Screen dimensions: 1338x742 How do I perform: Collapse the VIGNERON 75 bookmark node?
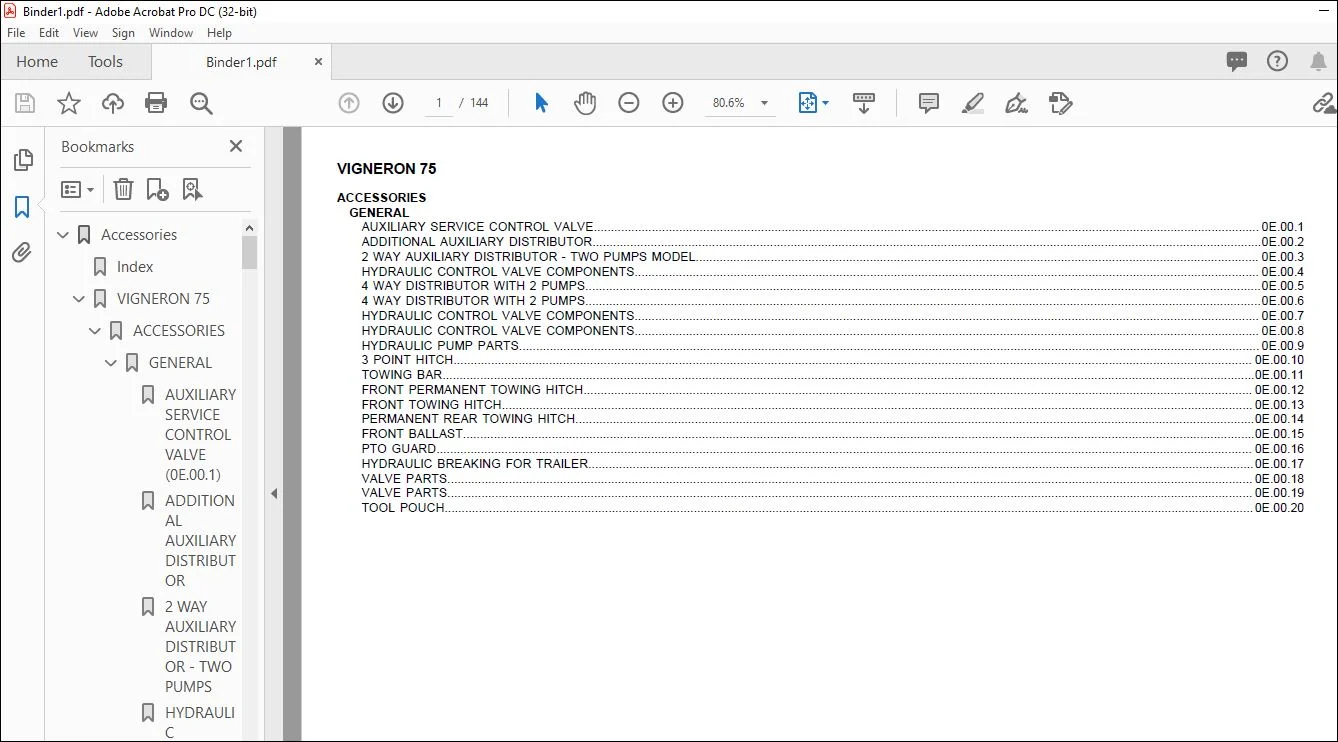(80, 299)
